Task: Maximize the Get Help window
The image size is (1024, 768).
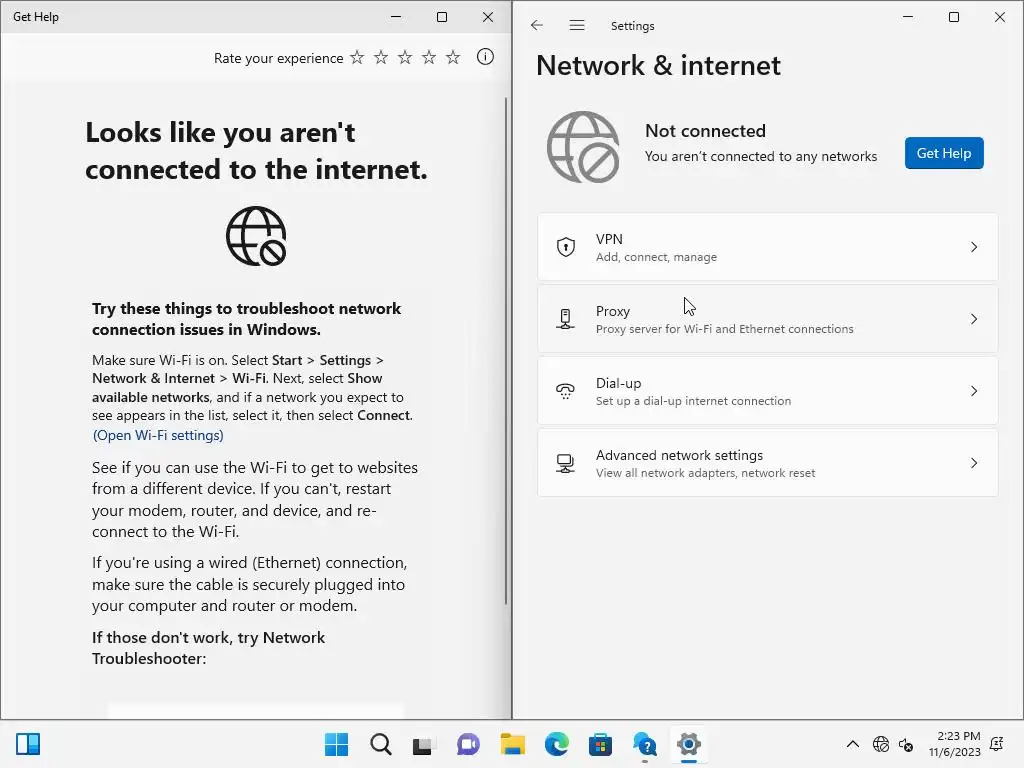Action: [x=442, y=17]
